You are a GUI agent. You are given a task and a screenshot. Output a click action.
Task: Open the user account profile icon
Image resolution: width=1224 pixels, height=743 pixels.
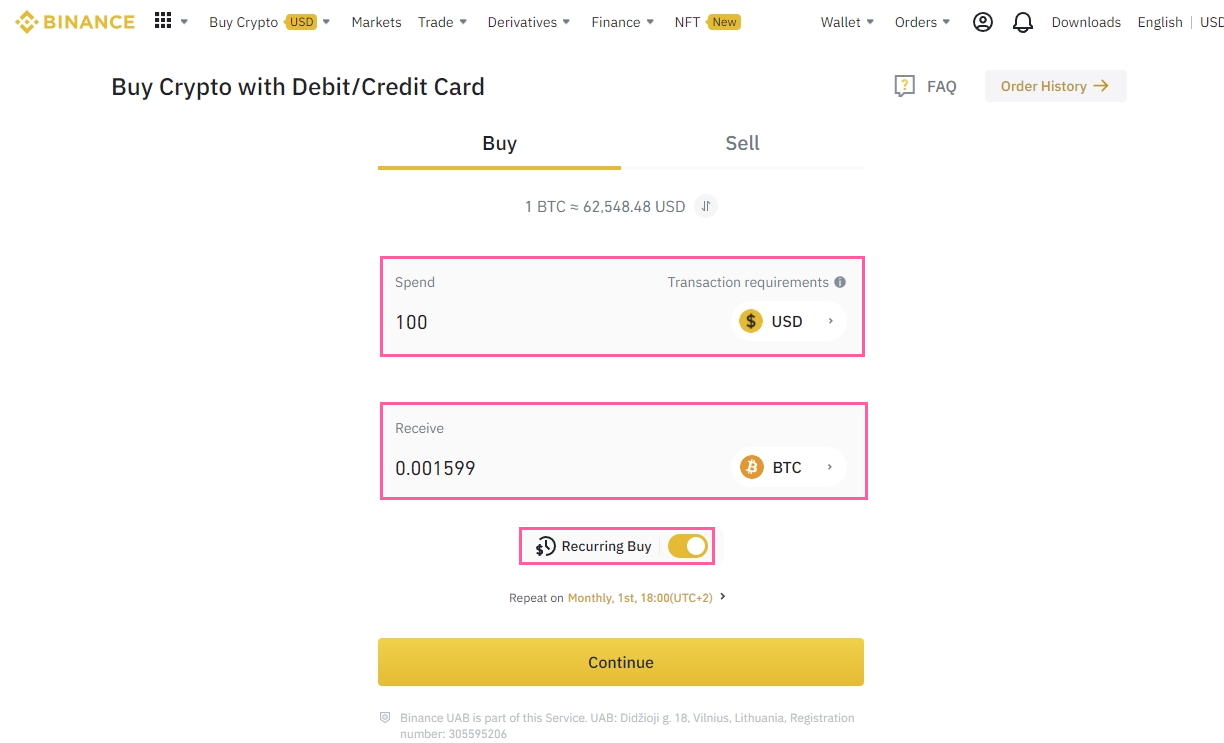click(x=982, y=22)
